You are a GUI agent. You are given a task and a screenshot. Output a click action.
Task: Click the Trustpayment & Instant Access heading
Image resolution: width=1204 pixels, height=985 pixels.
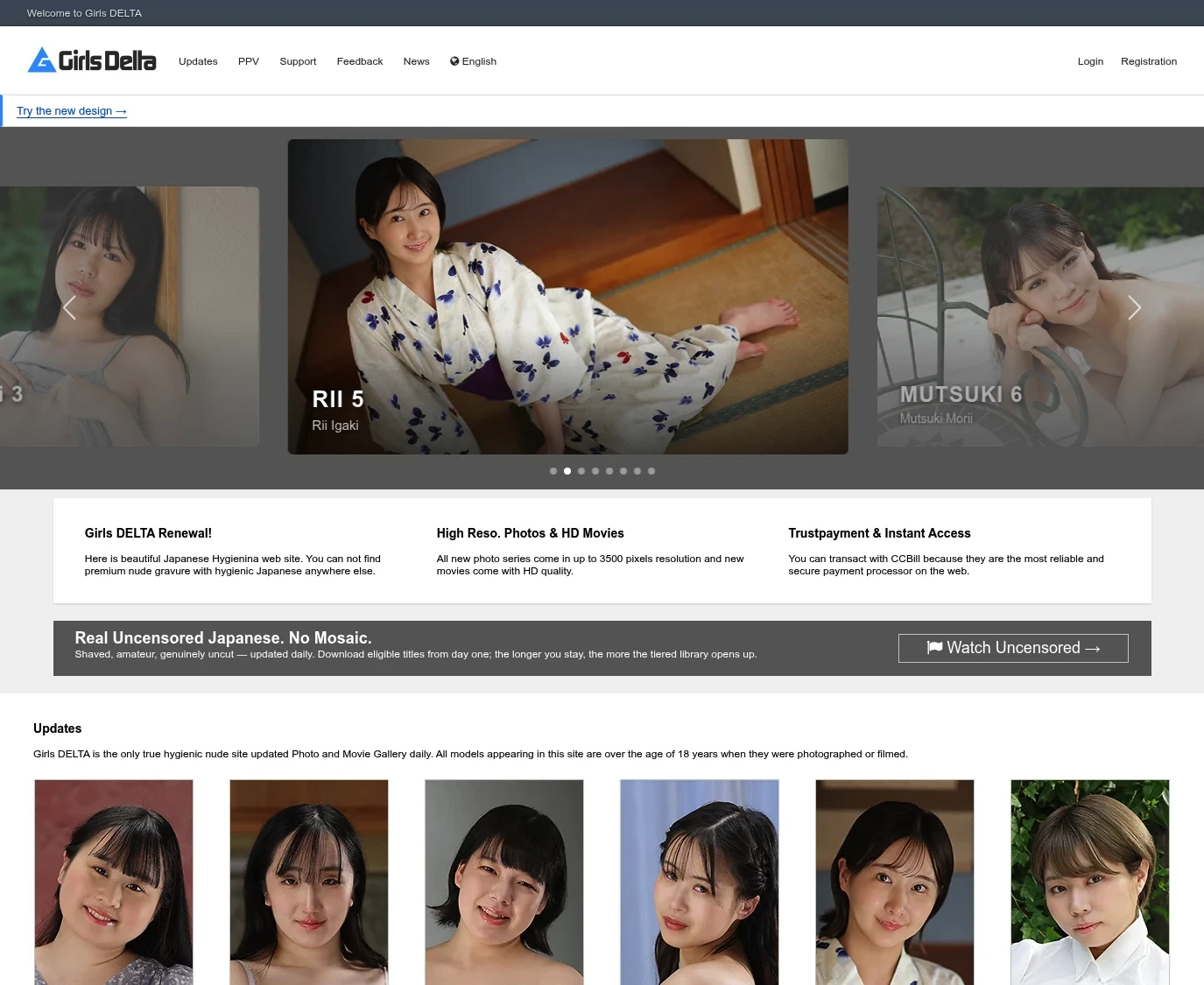pyautogui.click(x=879, y=533)
